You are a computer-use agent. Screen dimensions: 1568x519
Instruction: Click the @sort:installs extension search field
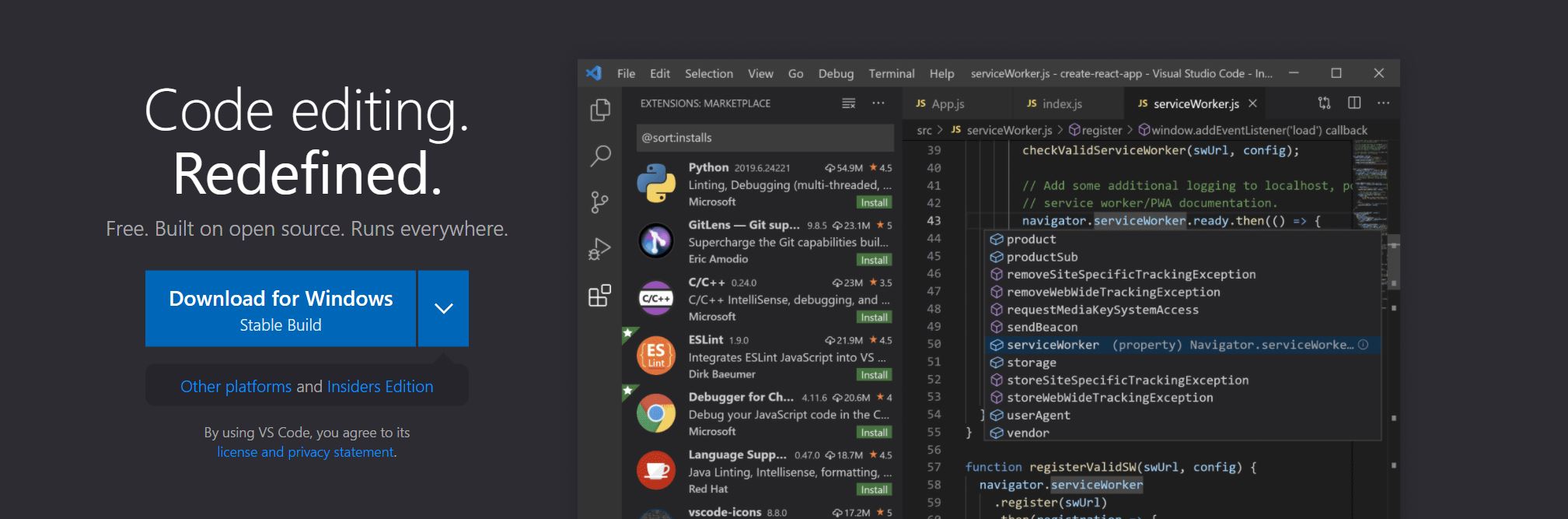coord(765,138)
